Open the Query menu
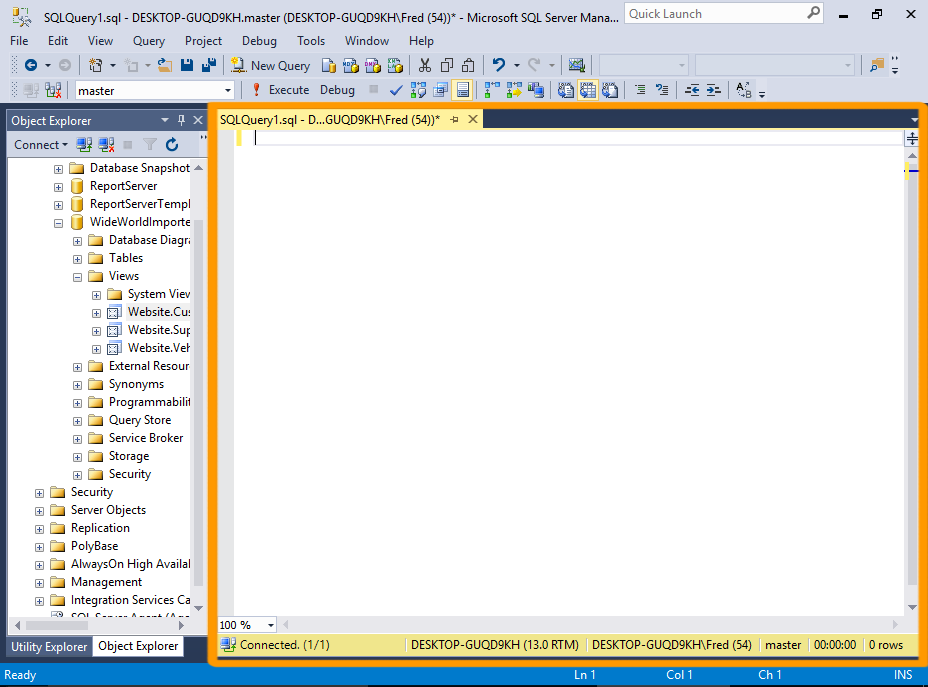This screenshot has width=928, height=687. click(x=148, y=41)
